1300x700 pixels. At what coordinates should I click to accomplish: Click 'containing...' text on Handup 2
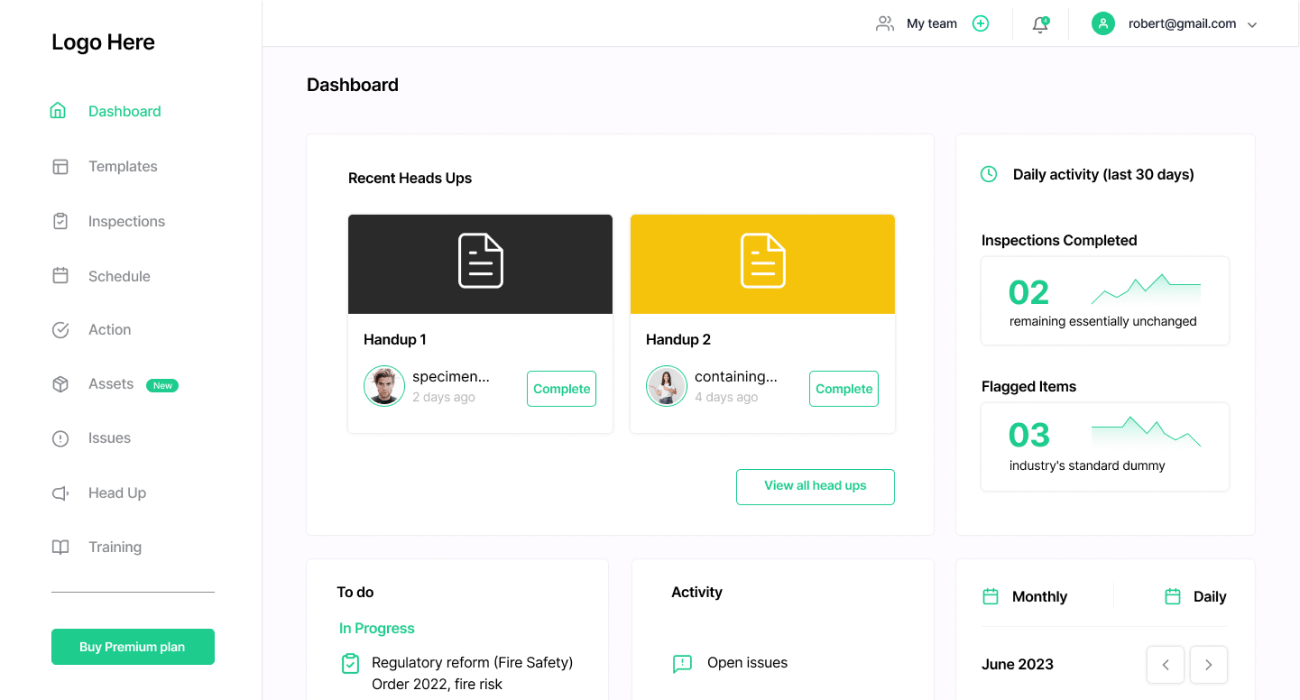pos(736,377)
